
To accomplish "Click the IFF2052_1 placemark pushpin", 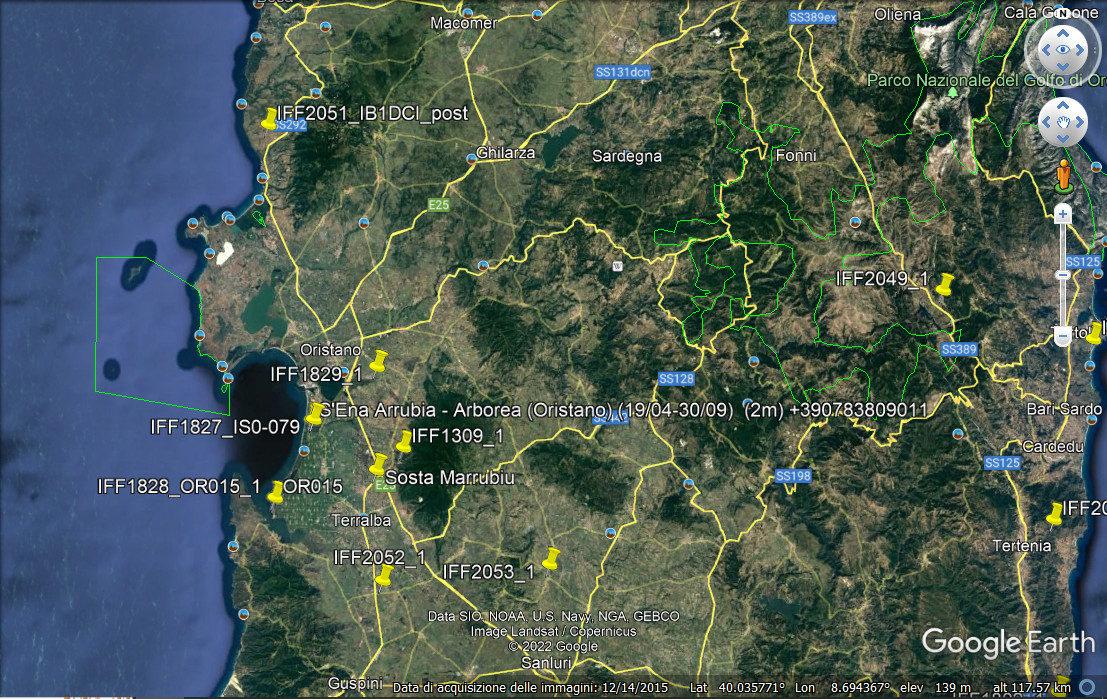I will click(383, 576).
